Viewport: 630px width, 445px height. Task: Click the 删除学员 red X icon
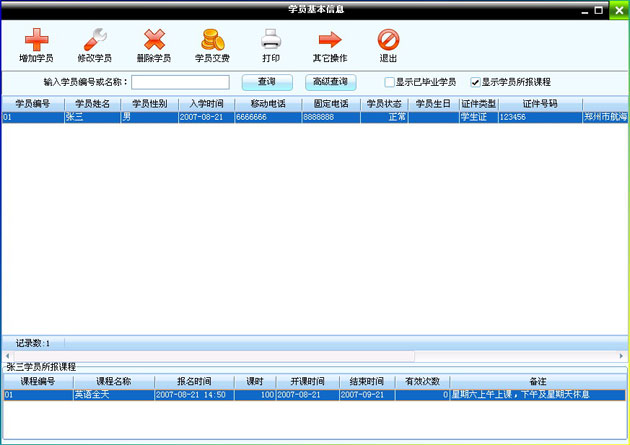pos(153,40)
